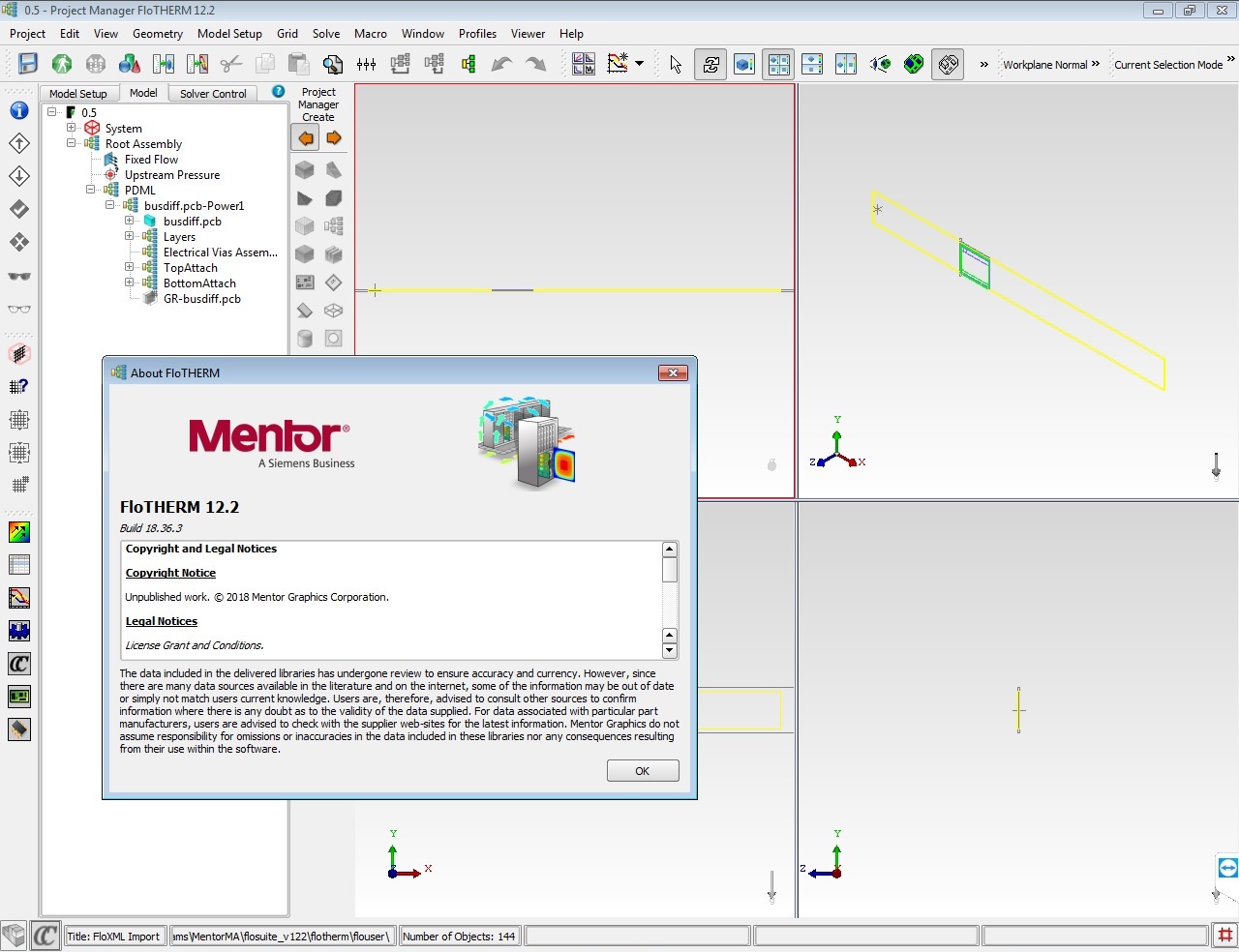This screenshot has width=1239, height=952.
Task: Collapse the busdiff.pcb-Power1 node
Action: tap(109, 205)
